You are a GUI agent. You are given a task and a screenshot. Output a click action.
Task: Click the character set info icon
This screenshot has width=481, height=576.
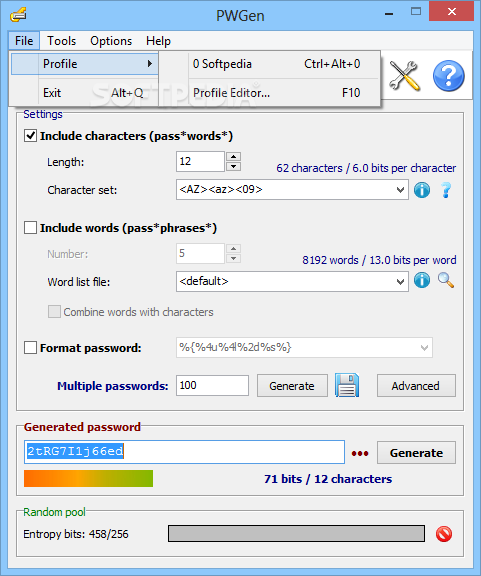click(422, 190)
